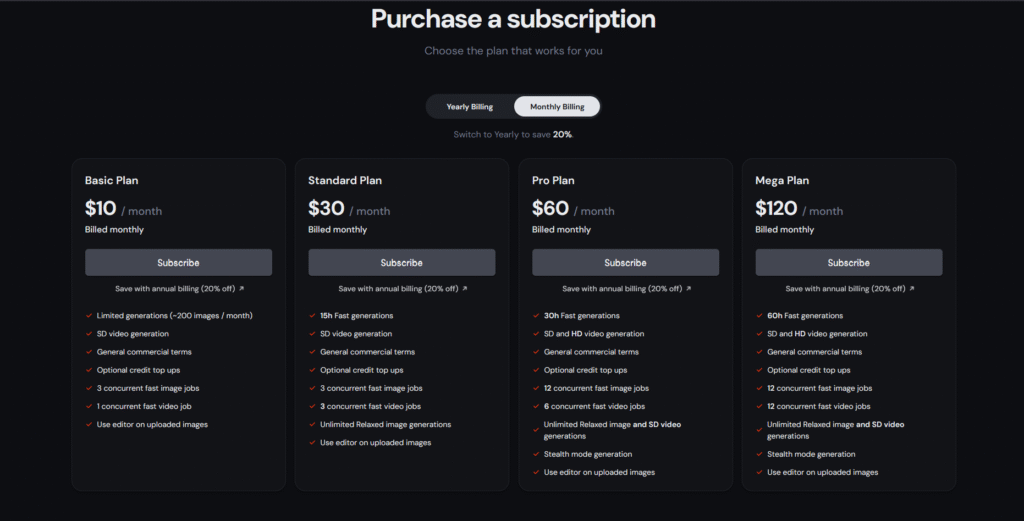Click arrow icon beside Basic Plan annual savings
Viewport: 1024px width, 521px height.
click(242, 289)
